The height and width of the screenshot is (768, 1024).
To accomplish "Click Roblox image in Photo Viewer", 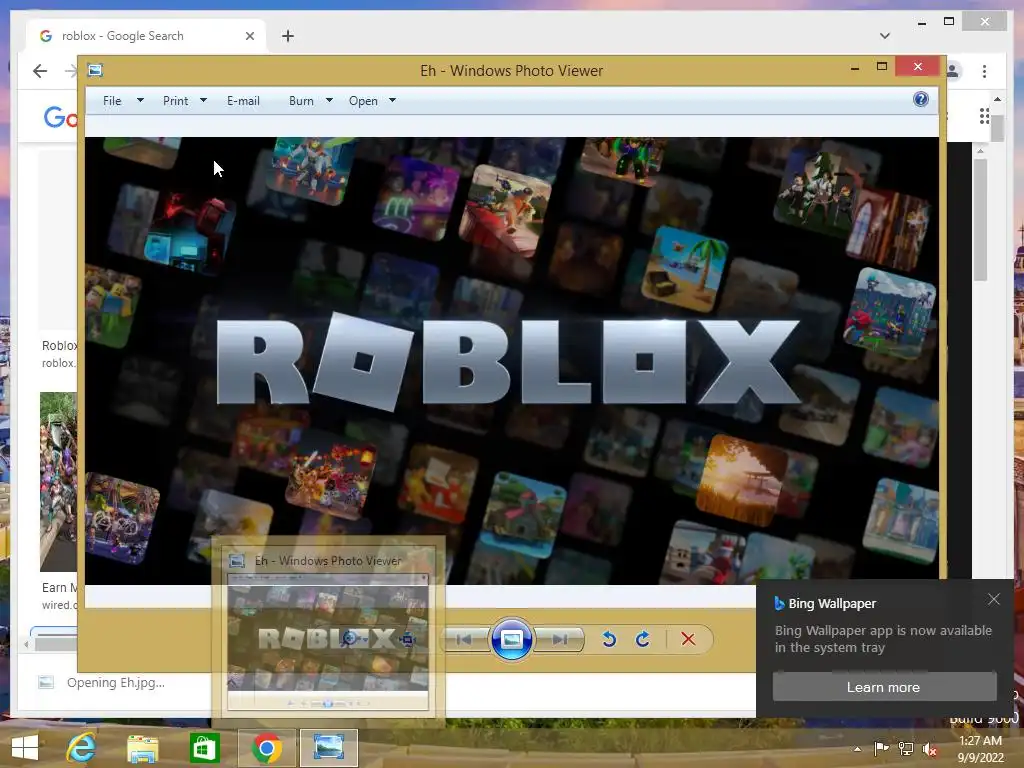I will tap(511, 360).
